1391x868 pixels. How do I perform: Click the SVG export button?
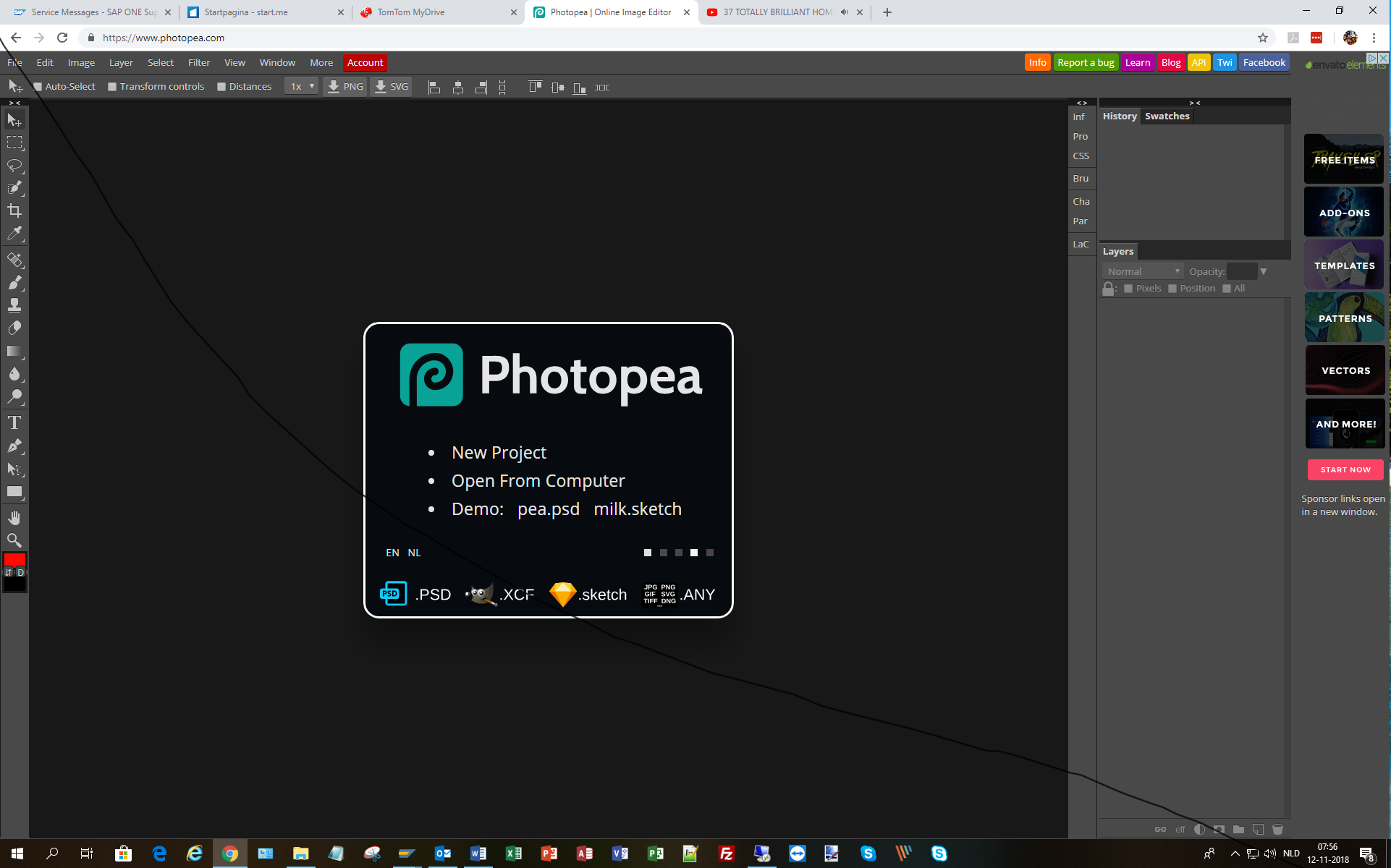tap(392, 87)
